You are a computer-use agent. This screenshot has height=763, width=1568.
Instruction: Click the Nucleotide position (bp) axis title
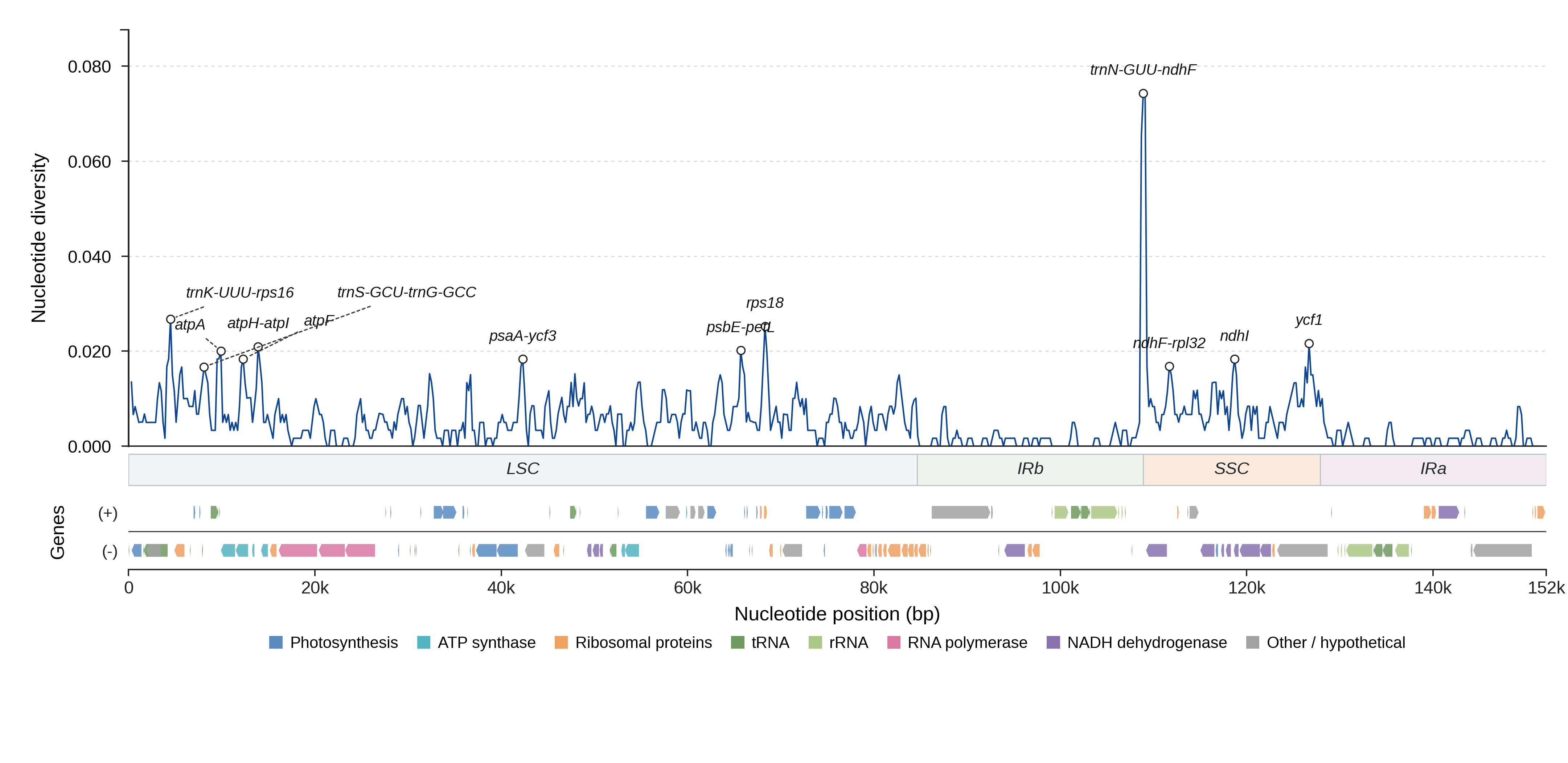[837, 614]
